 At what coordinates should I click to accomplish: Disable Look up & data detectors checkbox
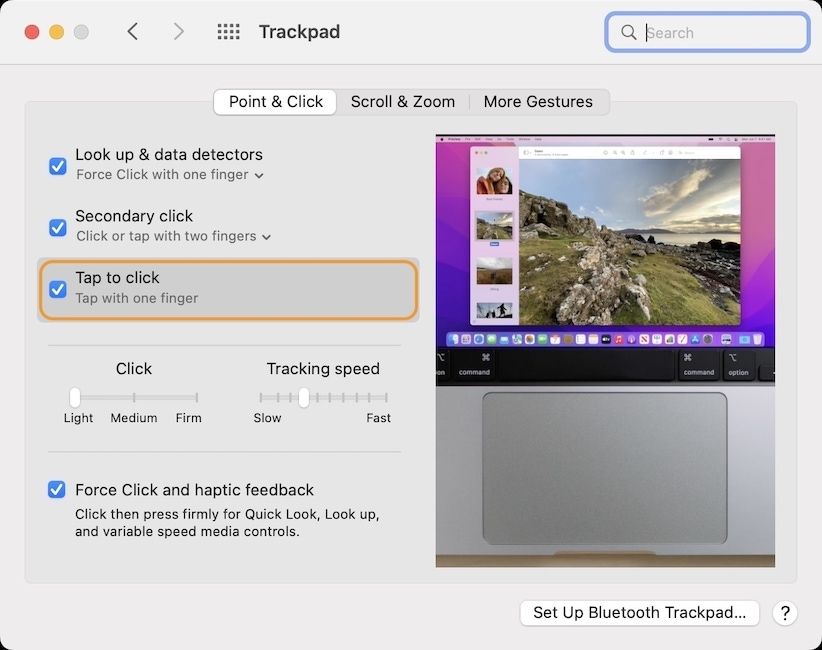[x=58, y=165]
